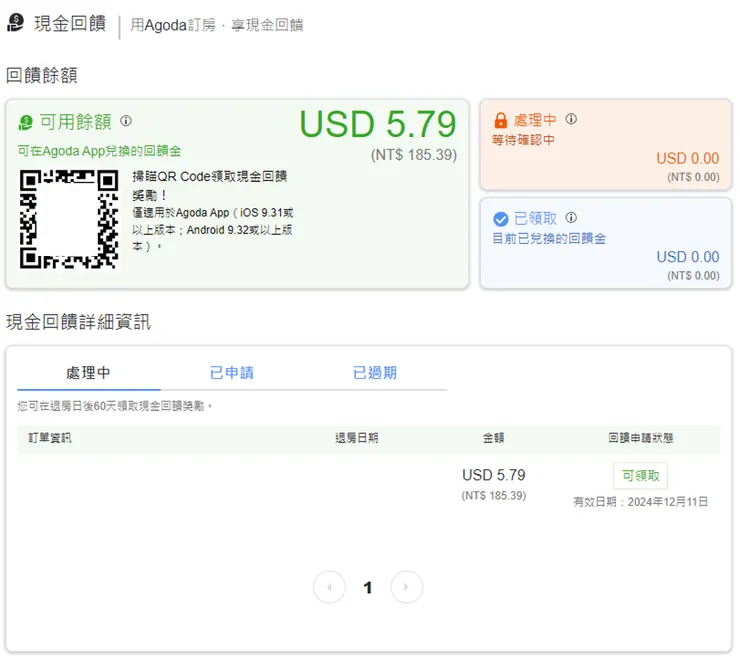Go to next page arrow
Image resolution: width=740 pixels, height=663 pixels.
click(406, 587)
